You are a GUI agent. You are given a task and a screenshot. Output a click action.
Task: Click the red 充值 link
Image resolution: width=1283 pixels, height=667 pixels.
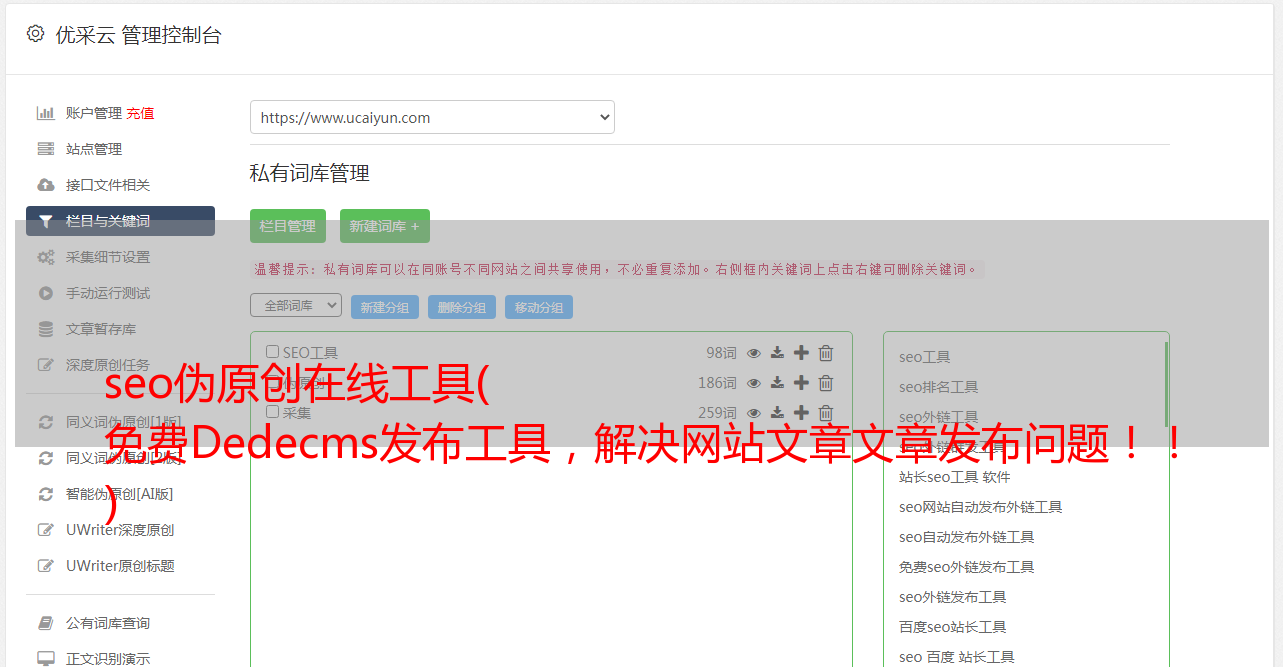pos(140,113)
